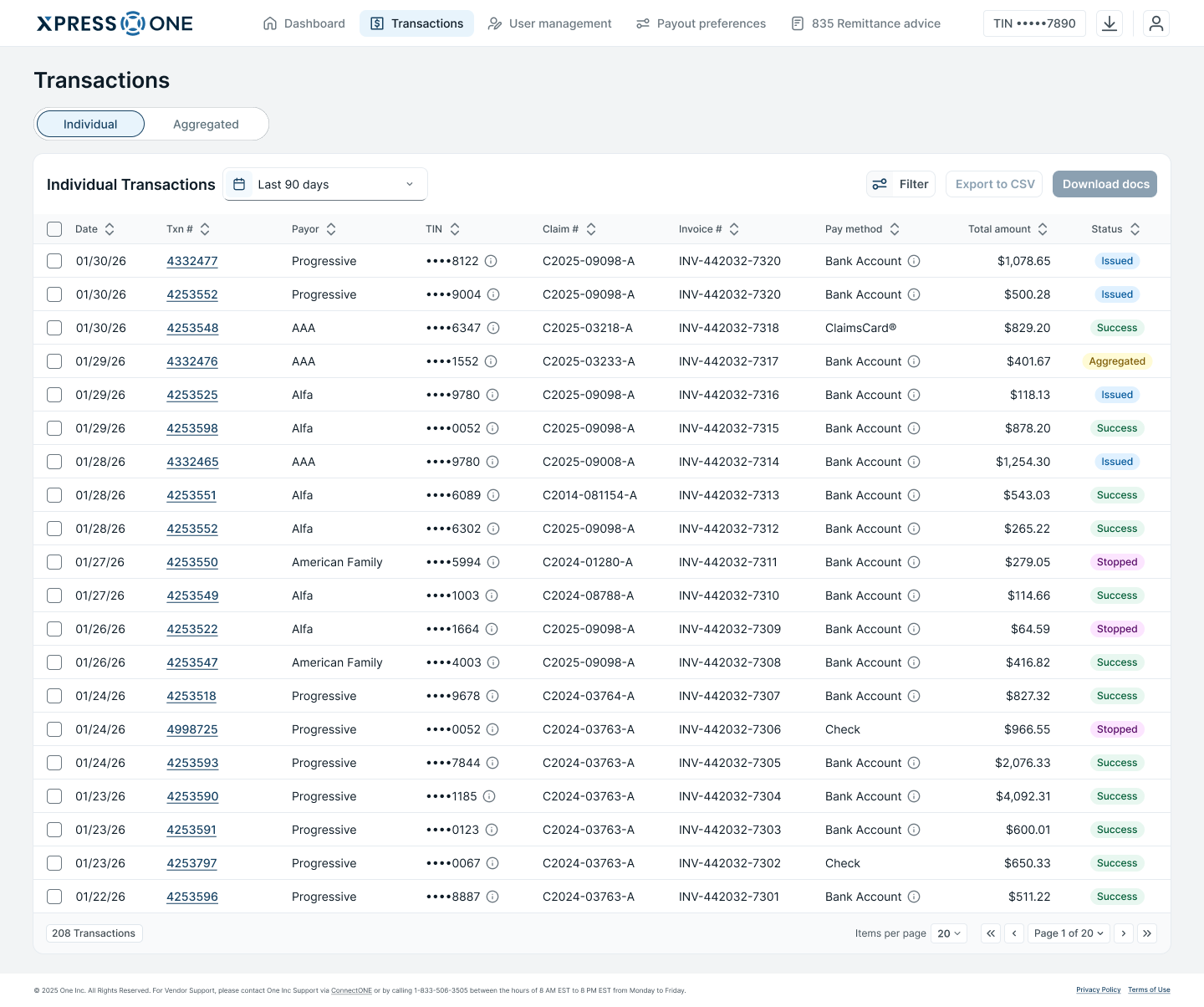Open the Dashboard nav item
This screenshot has width=1204, height=1007.
[304, 23]
